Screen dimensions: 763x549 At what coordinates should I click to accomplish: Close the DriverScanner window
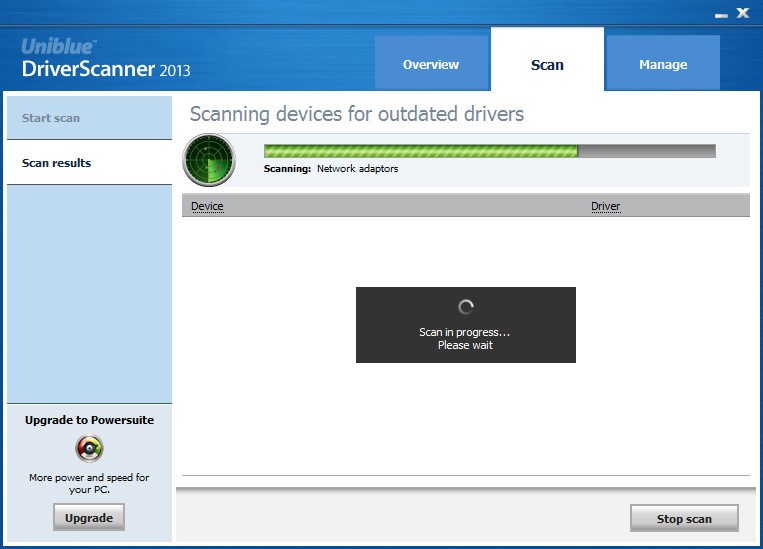(743, 13)
